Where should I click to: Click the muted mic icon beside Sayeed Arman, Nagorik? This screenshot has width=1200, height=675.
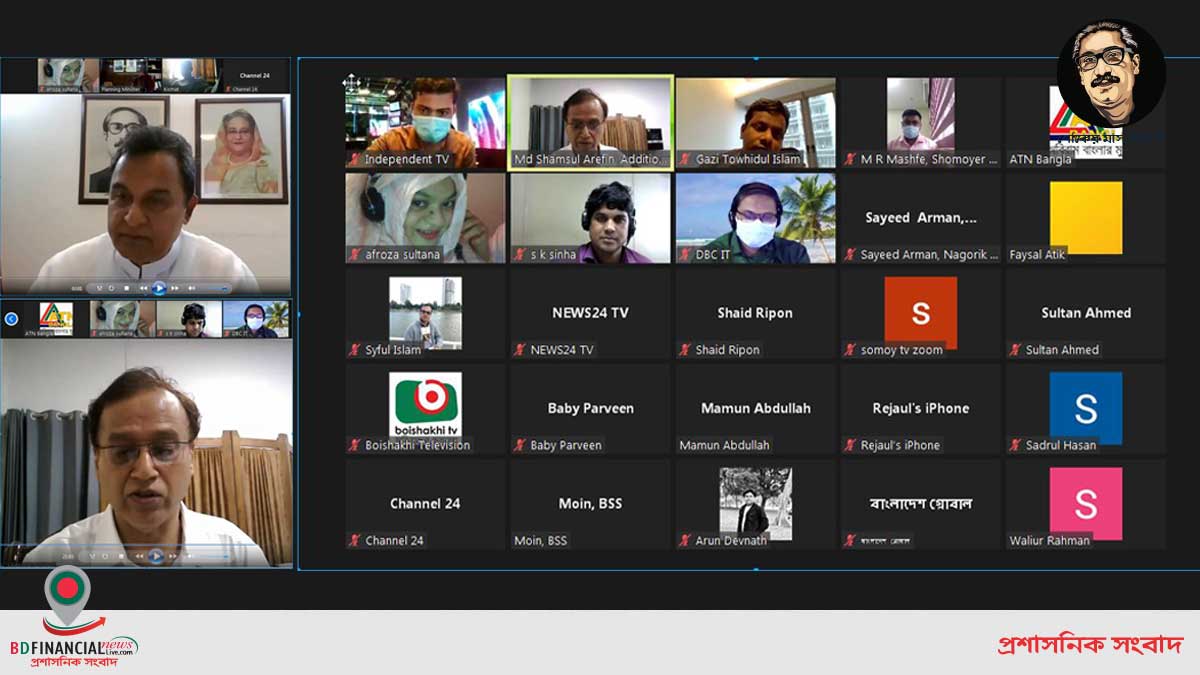(x=851, y=255)
